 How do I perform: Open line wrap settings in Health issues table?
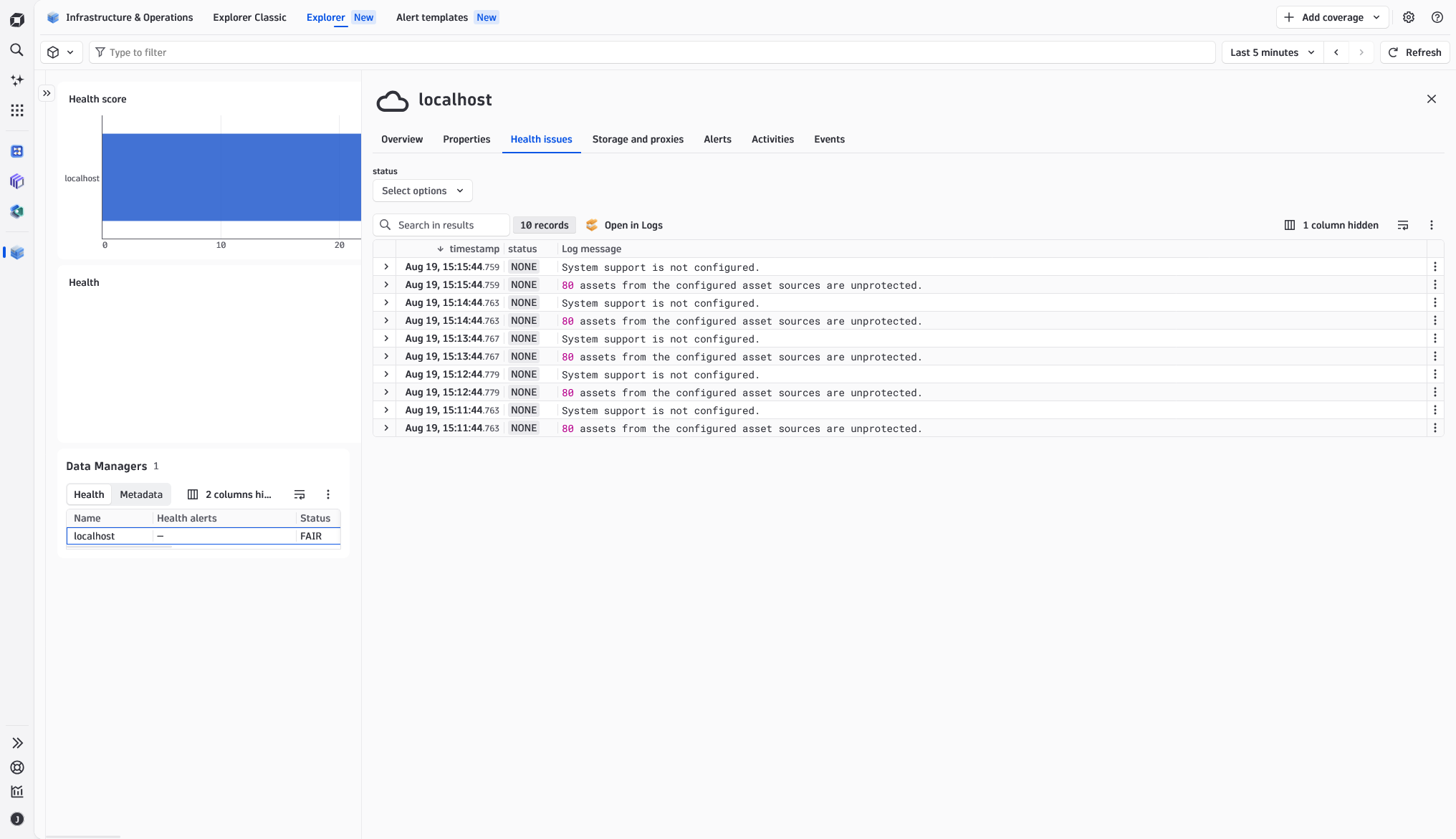point(1403,225)
